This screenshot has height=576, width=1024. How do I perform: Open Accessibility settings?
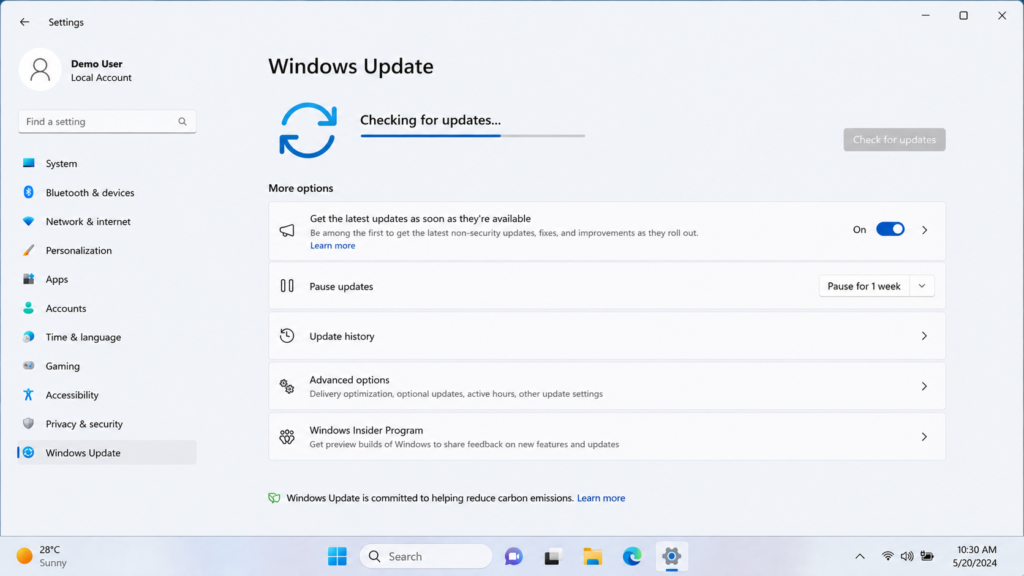[x=107, y=394]
